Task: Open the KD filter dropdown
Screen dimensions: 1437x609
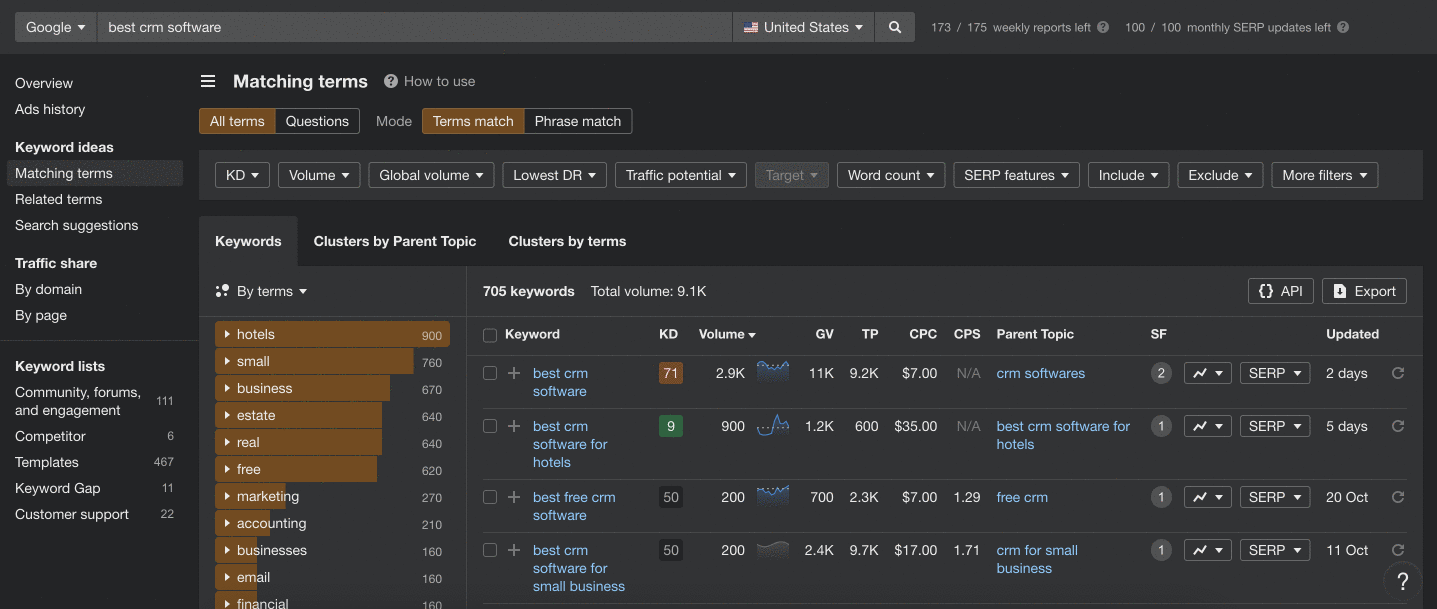Action: tap(243, 175)
